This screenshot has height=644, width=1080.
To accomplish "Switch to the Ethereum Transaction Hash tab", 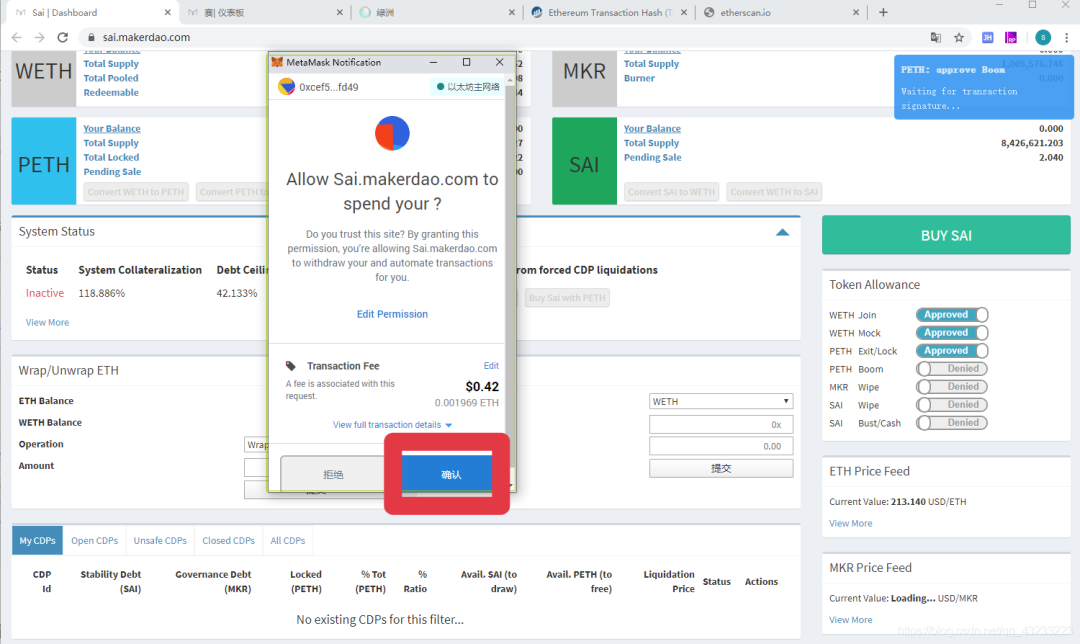I will pos(609,12).
